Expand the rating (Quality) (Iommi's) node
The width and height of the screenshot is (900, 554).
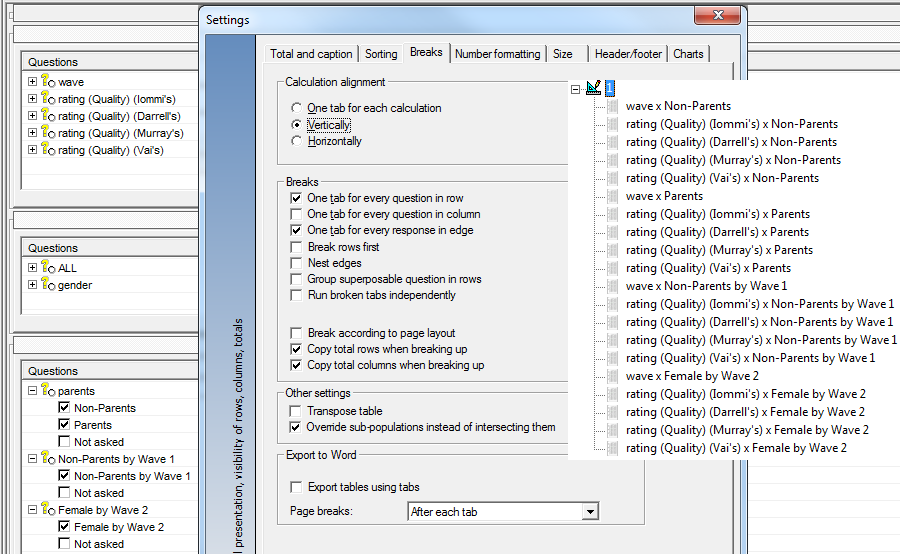tap(33, 99)
